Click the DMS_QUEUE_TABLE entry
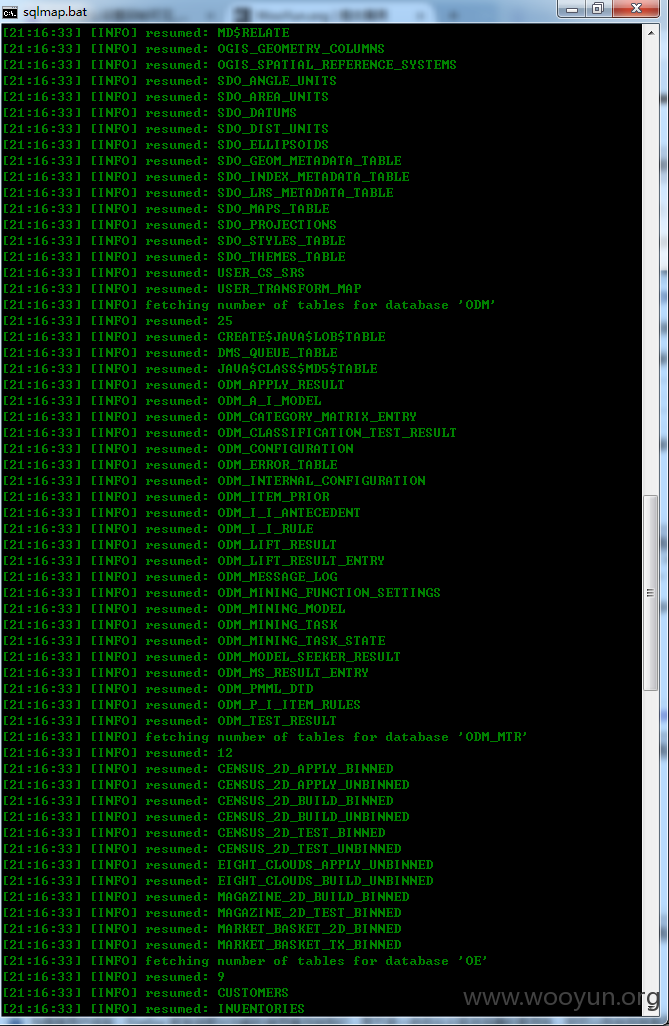669x1026 pixels. coord(277,353)
